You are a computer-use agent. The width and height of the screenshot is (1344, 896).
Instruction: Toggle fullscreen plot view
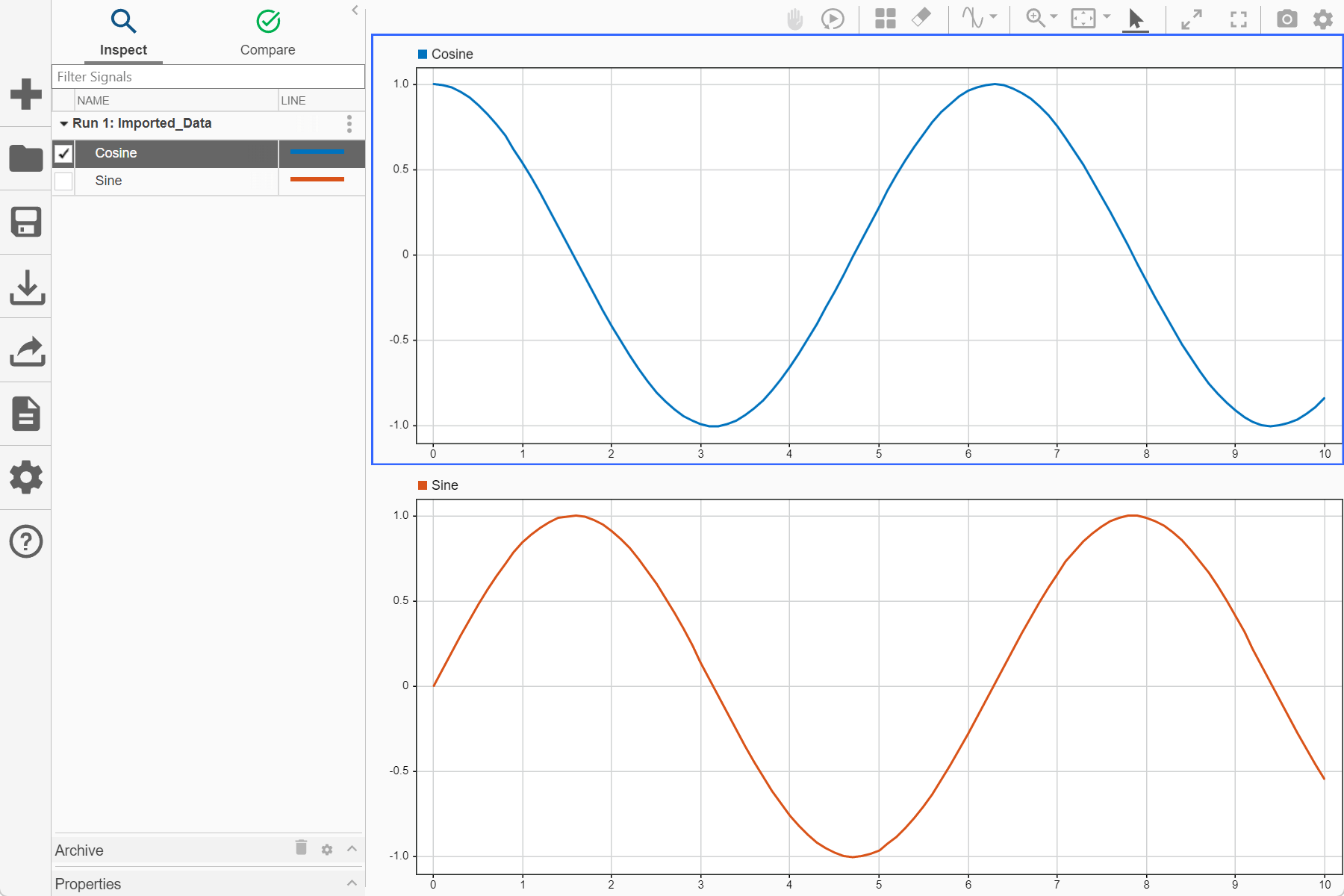pyautogui.click(x=1237, y=19)
